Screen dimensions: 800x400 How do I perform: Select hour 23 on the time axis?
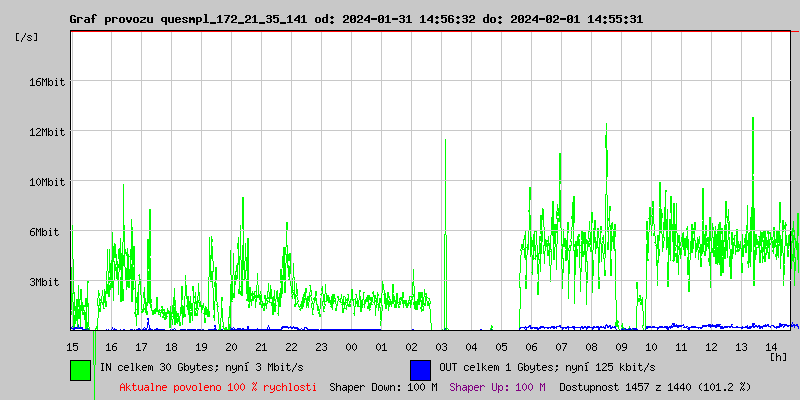pyautogui.click(x=321, y=347)
